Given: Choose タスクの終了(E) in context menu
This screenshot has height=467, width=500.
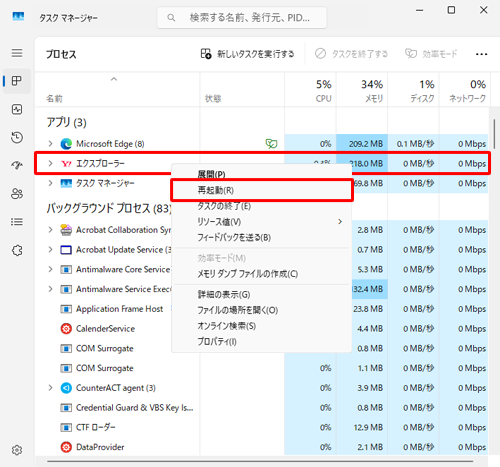Looking at the screenshot, I should pos(262,206).
